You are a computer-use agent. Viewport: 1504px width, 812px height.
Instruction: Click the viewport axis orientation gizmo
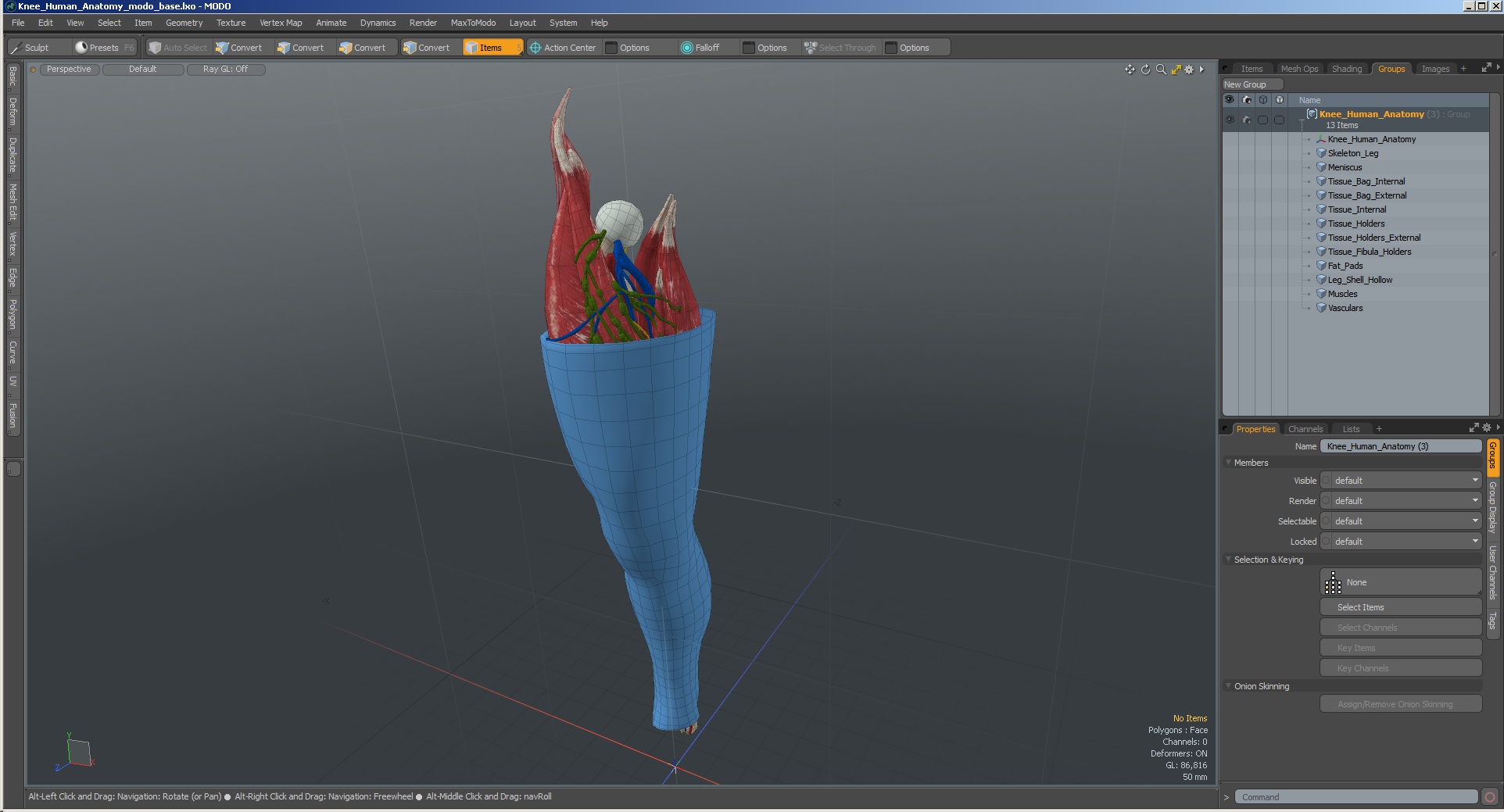coord(76,753)
